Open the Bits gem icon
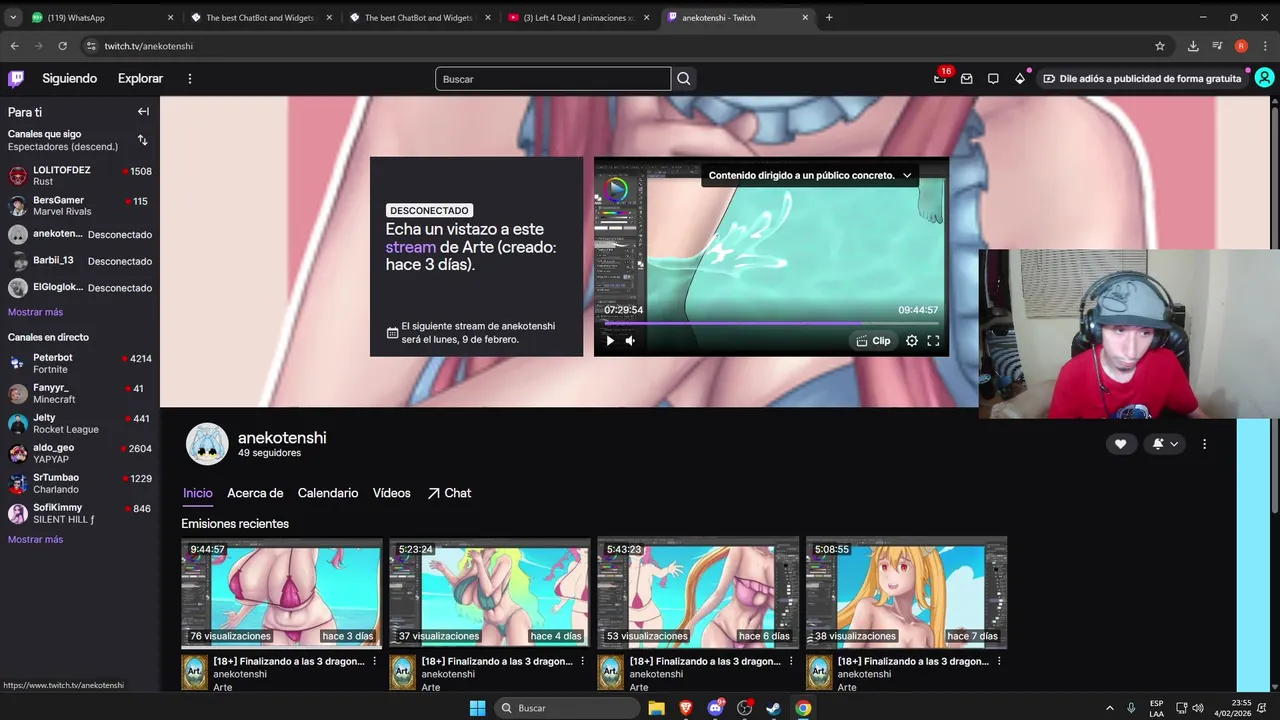1280x720 pixels. (1019, 78)
